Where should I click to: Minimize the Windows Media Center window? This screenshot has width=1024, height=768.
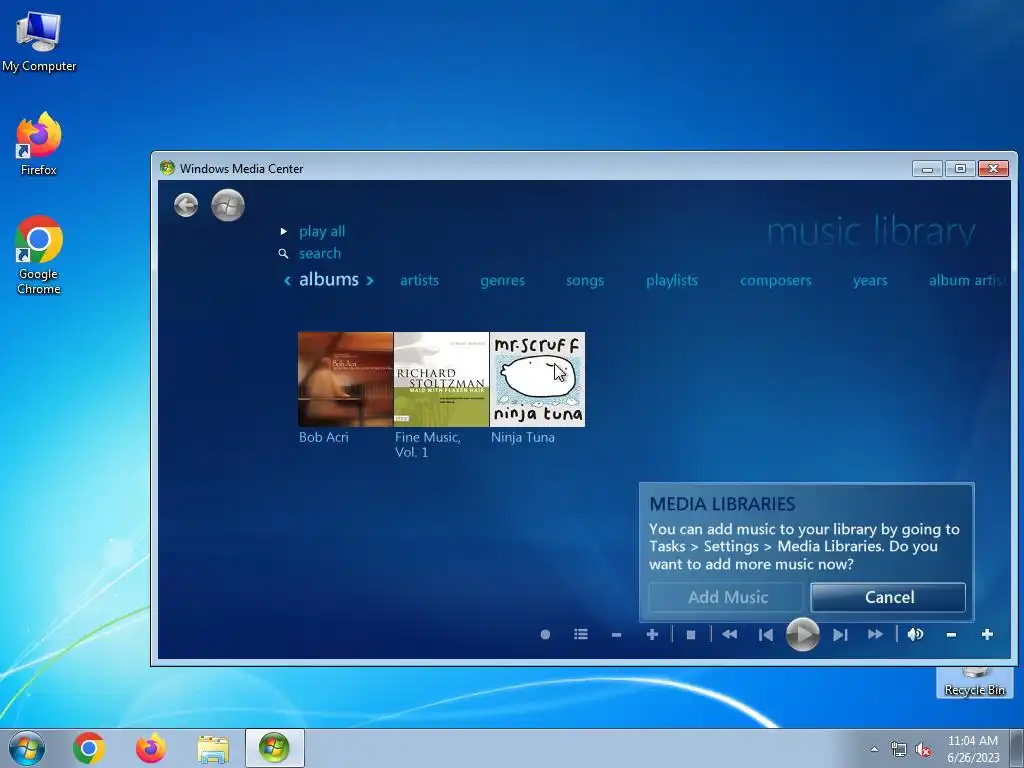tap(927, 168)
